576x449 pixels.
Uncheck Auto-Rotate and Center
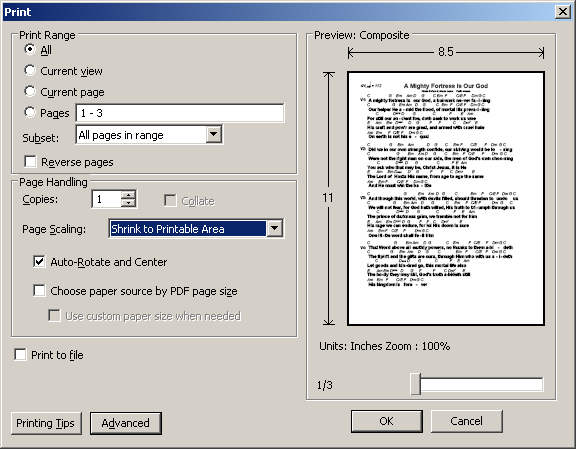point(39,261)
